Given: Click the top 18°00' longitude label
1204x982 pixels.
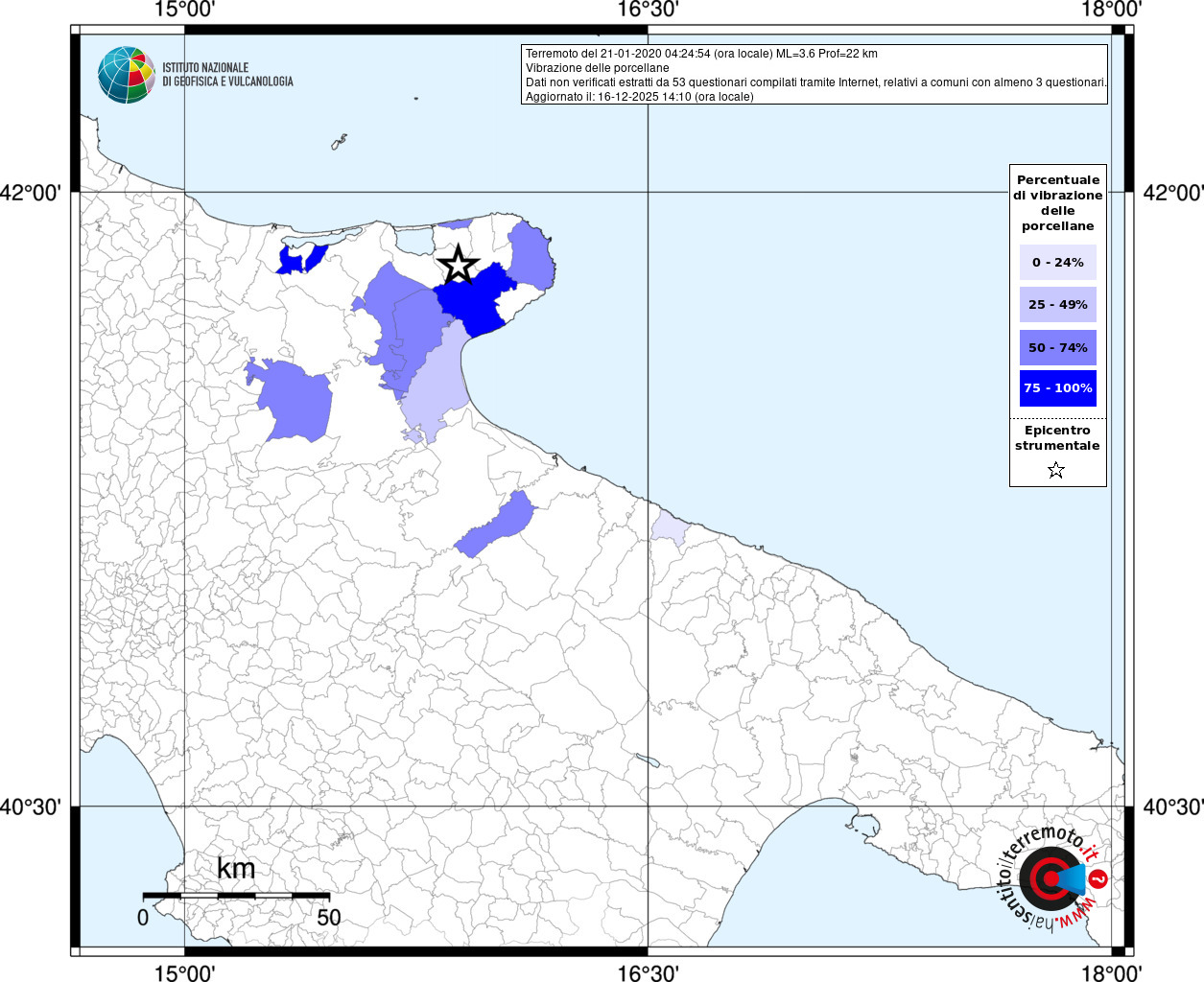Looking at the screenshot, I should 1111,11.
